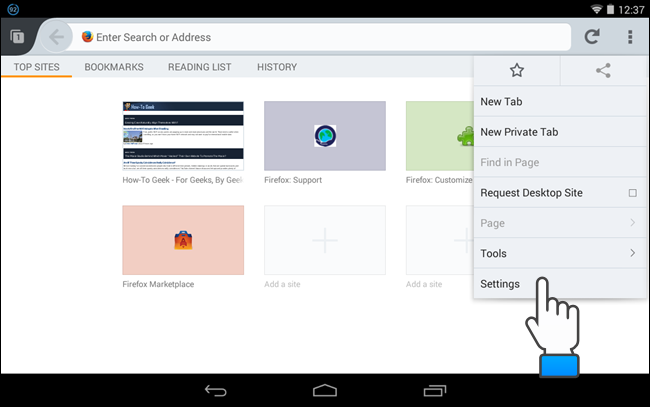Open the Tools menu entry
Image resolution: width=650 pixels, height=407 pixels.
point(560,253)
